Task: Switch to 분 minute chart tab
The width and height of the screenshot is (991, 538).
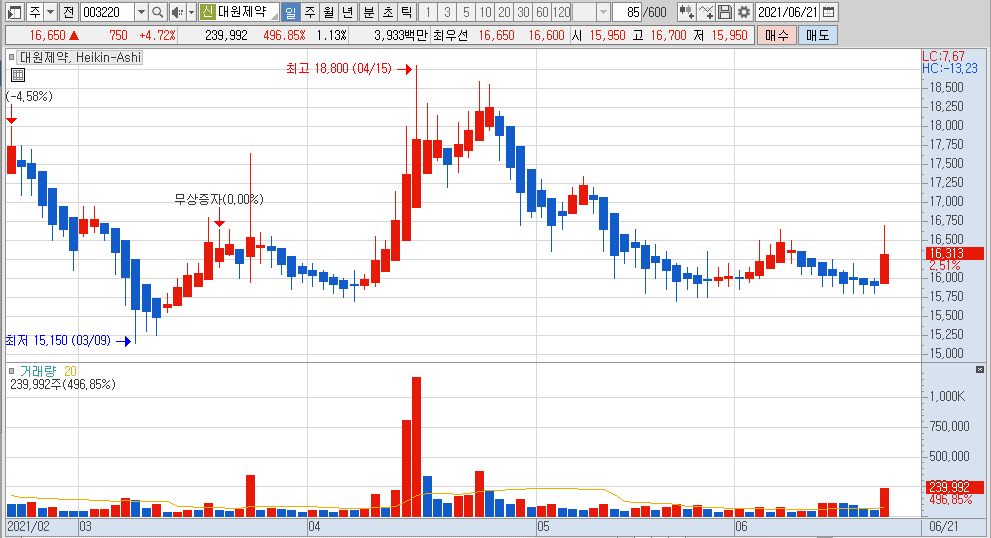Action: click(369, 11)
